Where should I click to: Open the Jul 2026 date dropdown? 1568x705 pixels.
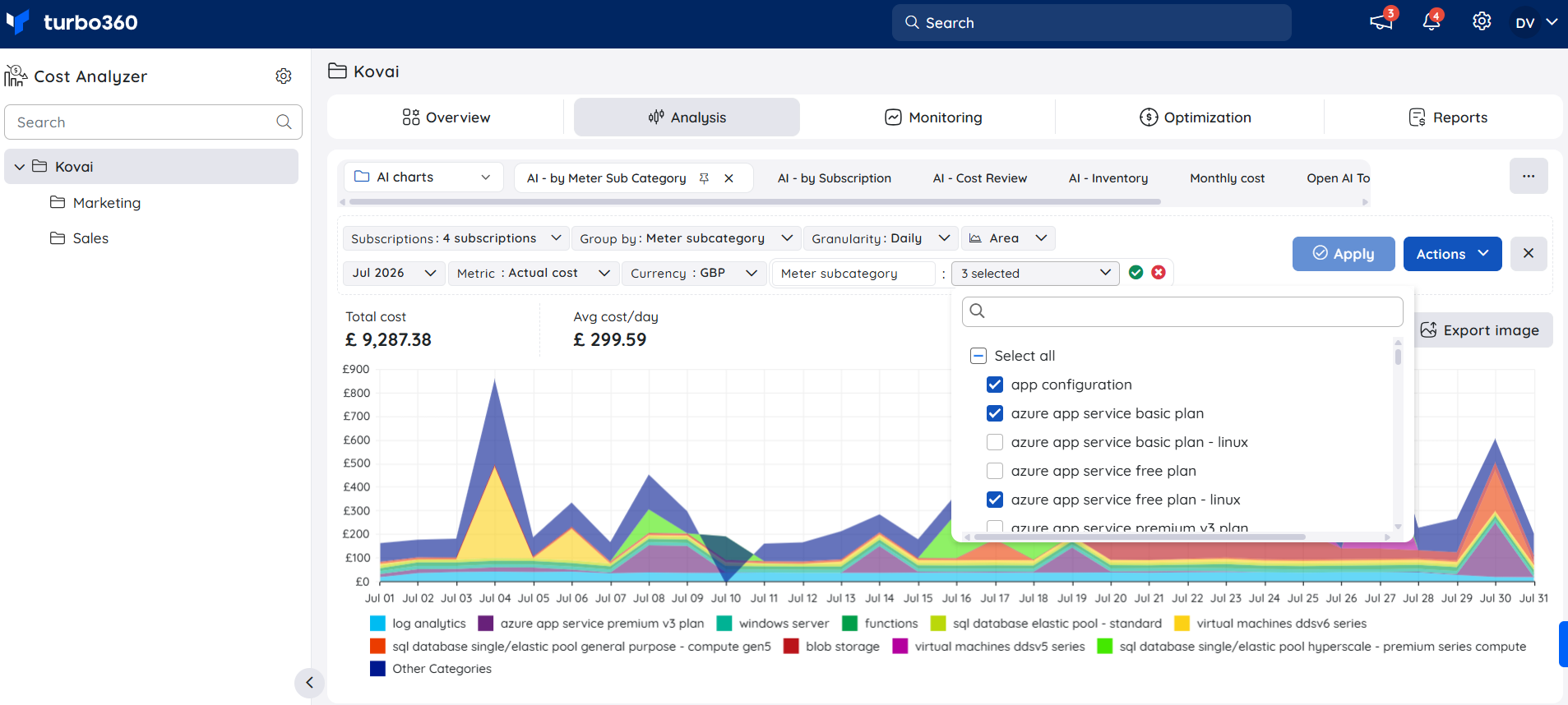[394, 273]
